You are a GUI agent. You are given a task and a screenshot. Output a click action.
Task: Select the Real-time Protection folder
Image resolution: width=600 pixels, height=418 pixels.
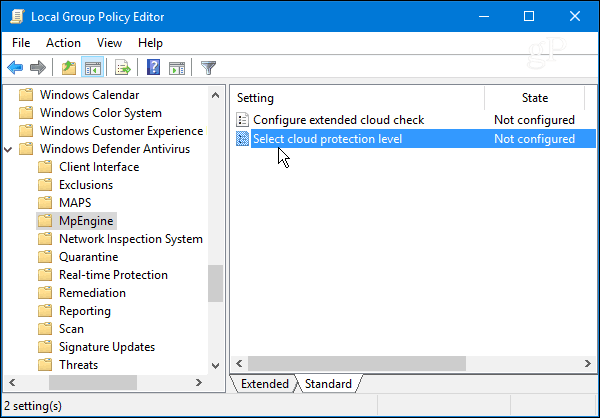[113, 274]
